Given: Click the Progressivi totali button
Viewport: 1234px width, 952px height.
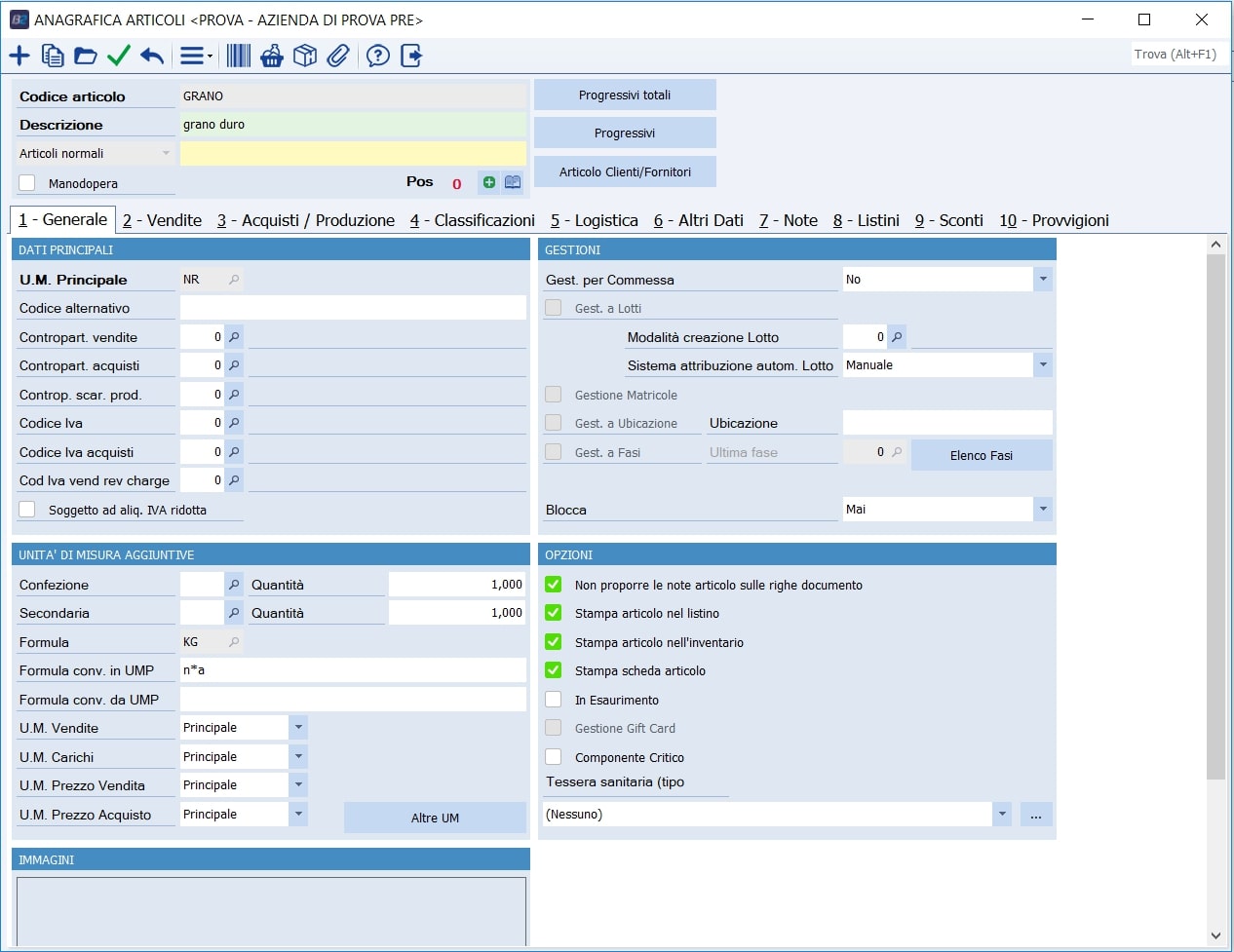Looking at the screenshot, I should coord(625,95).
